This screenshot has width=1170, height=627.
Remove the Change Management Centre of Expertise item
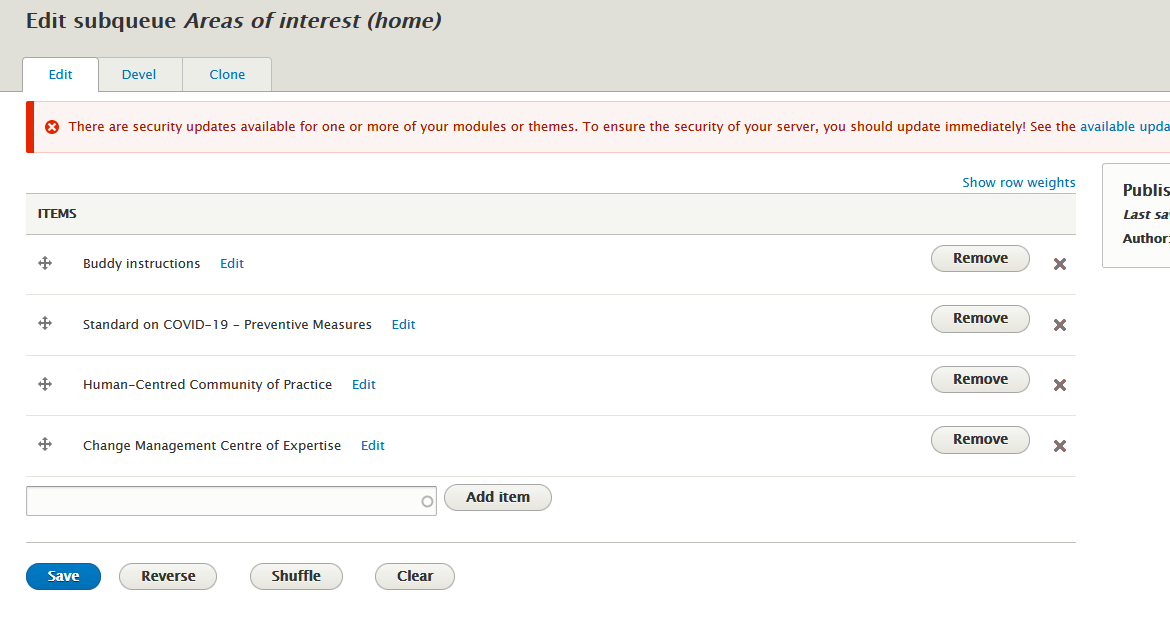tap(980, 439)
